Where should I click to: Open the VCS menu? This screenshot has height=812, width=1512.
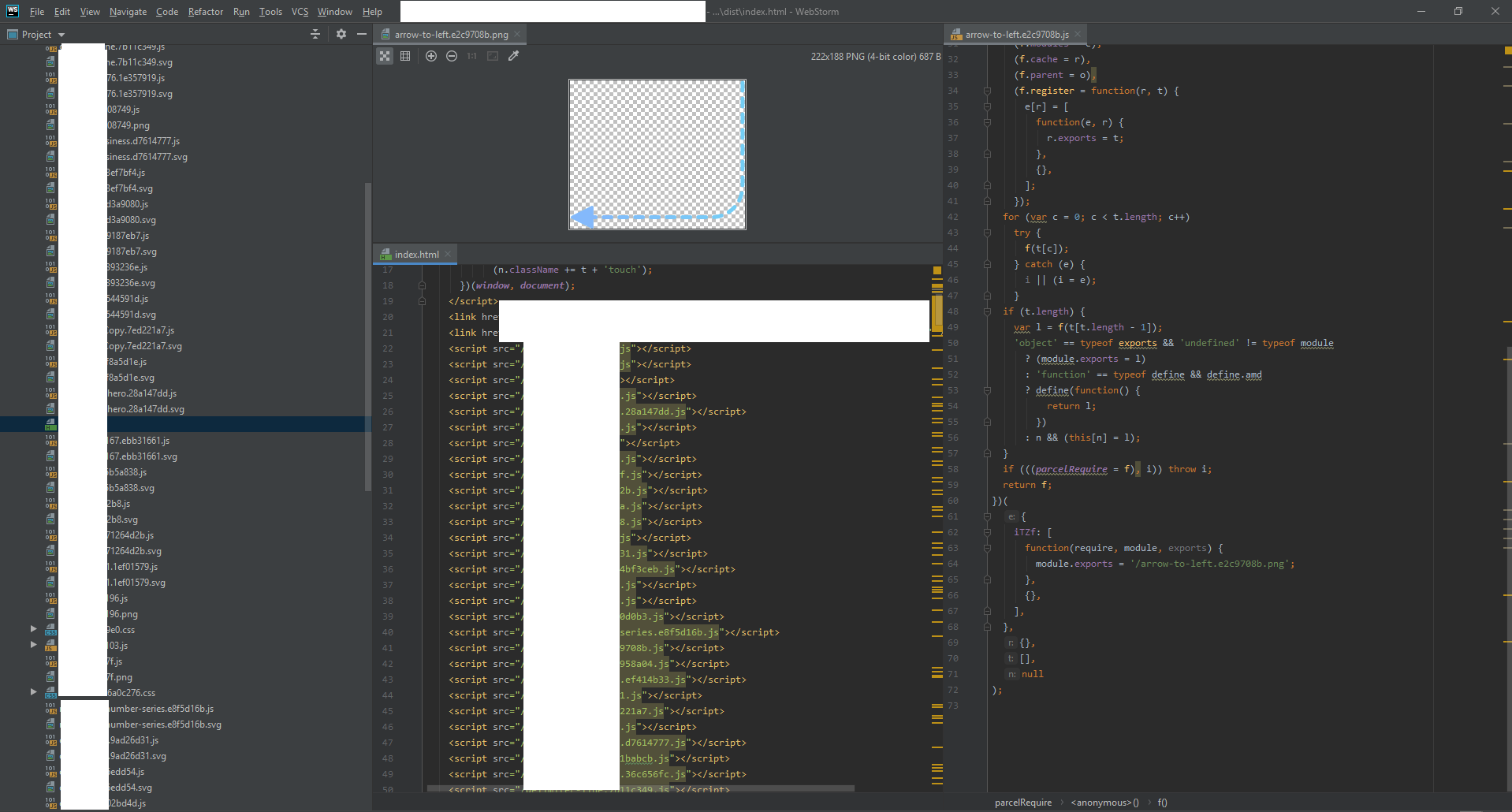point(300,12)
